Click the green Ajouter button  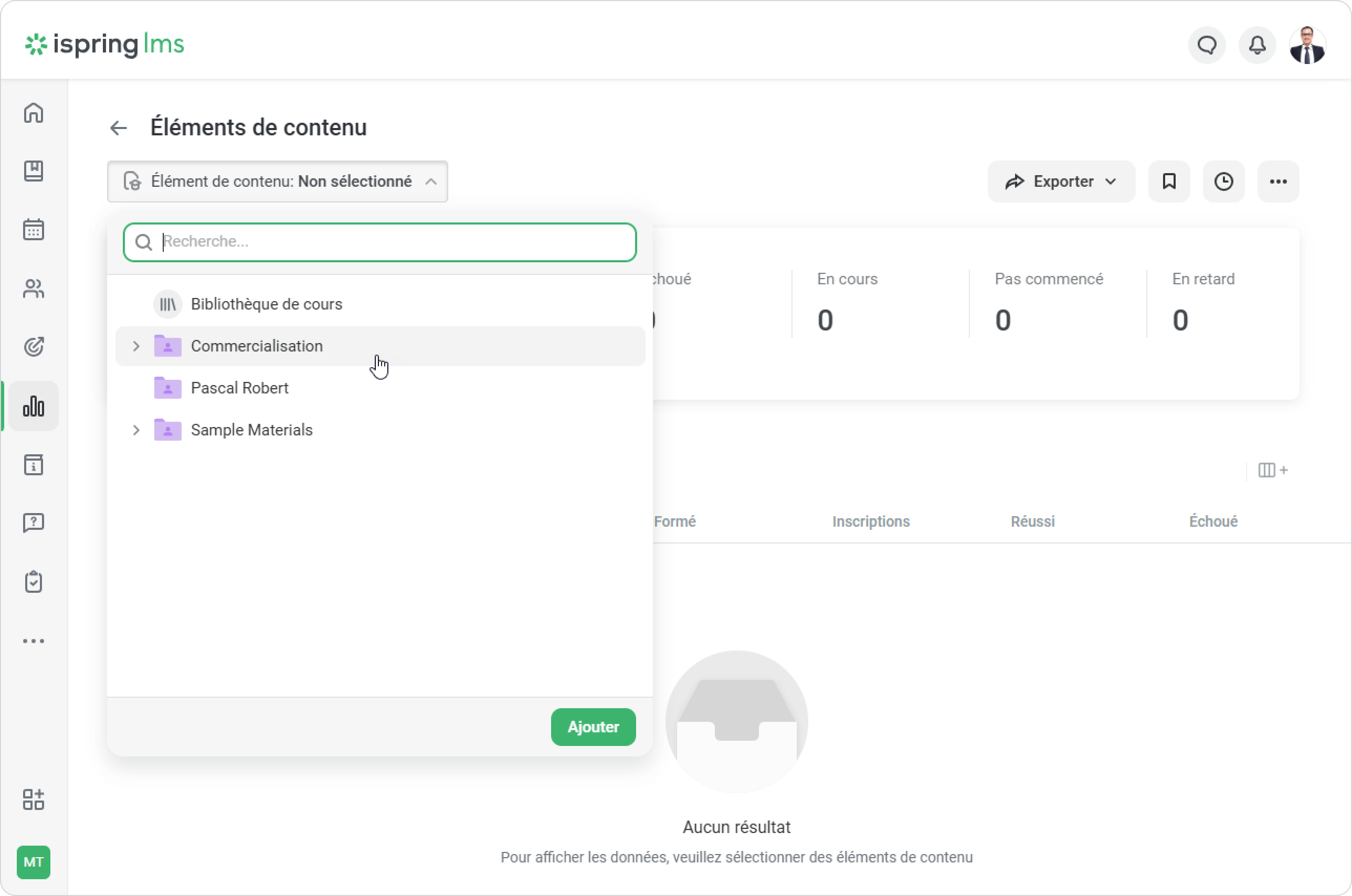(593, 727)
